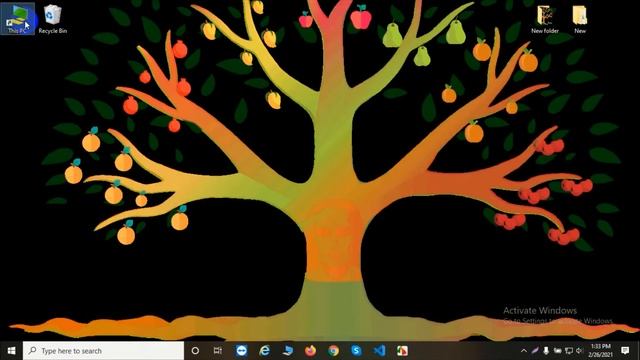This screenshot has height=360, width=640.
Task: Open Cortana from the taskbar circle
Action: click(195, 351)
